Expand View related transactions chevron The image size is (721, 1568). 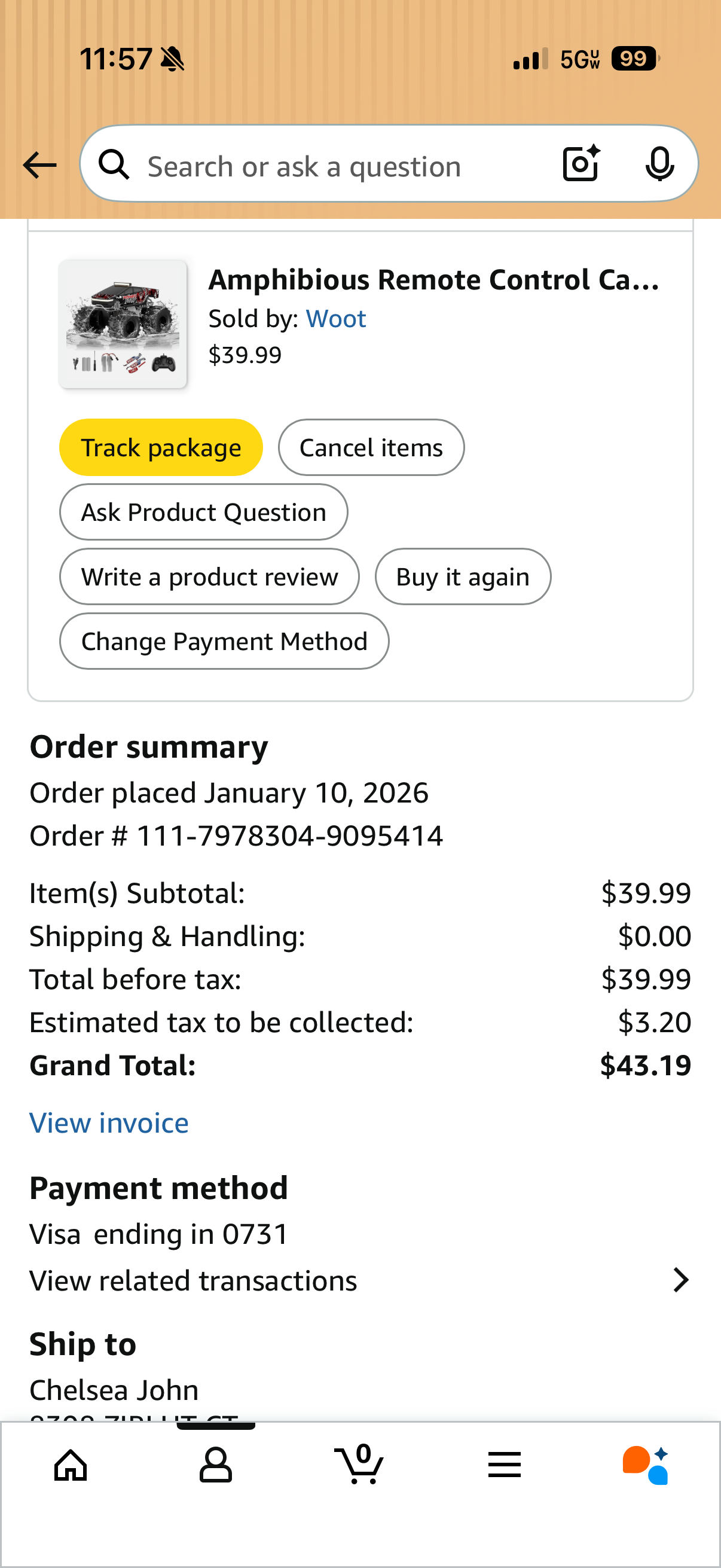[681, 1280]
